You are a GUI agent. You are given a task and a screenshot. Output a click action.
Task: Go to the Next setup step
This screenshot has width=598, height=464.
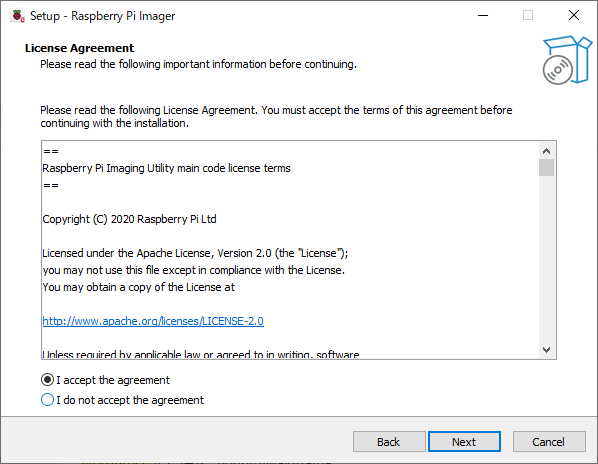[464, 442]
